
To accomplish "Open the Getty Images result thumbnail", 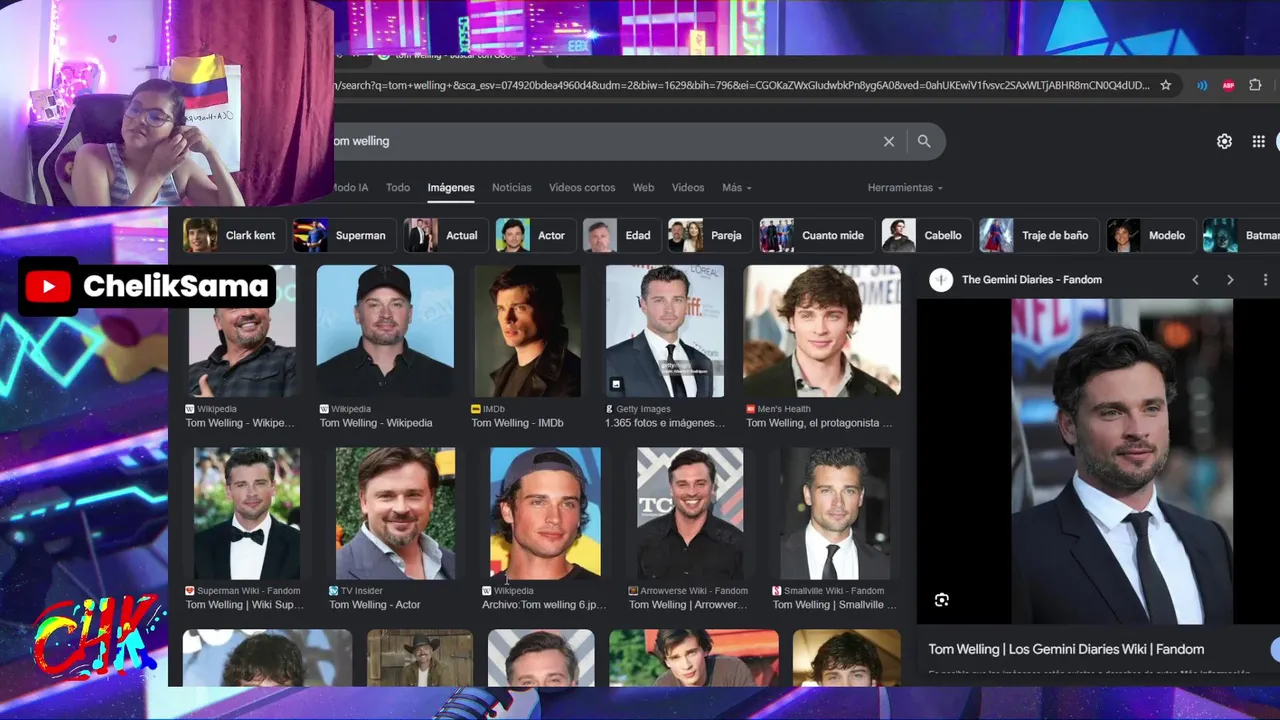I will [x=664, y=331].
